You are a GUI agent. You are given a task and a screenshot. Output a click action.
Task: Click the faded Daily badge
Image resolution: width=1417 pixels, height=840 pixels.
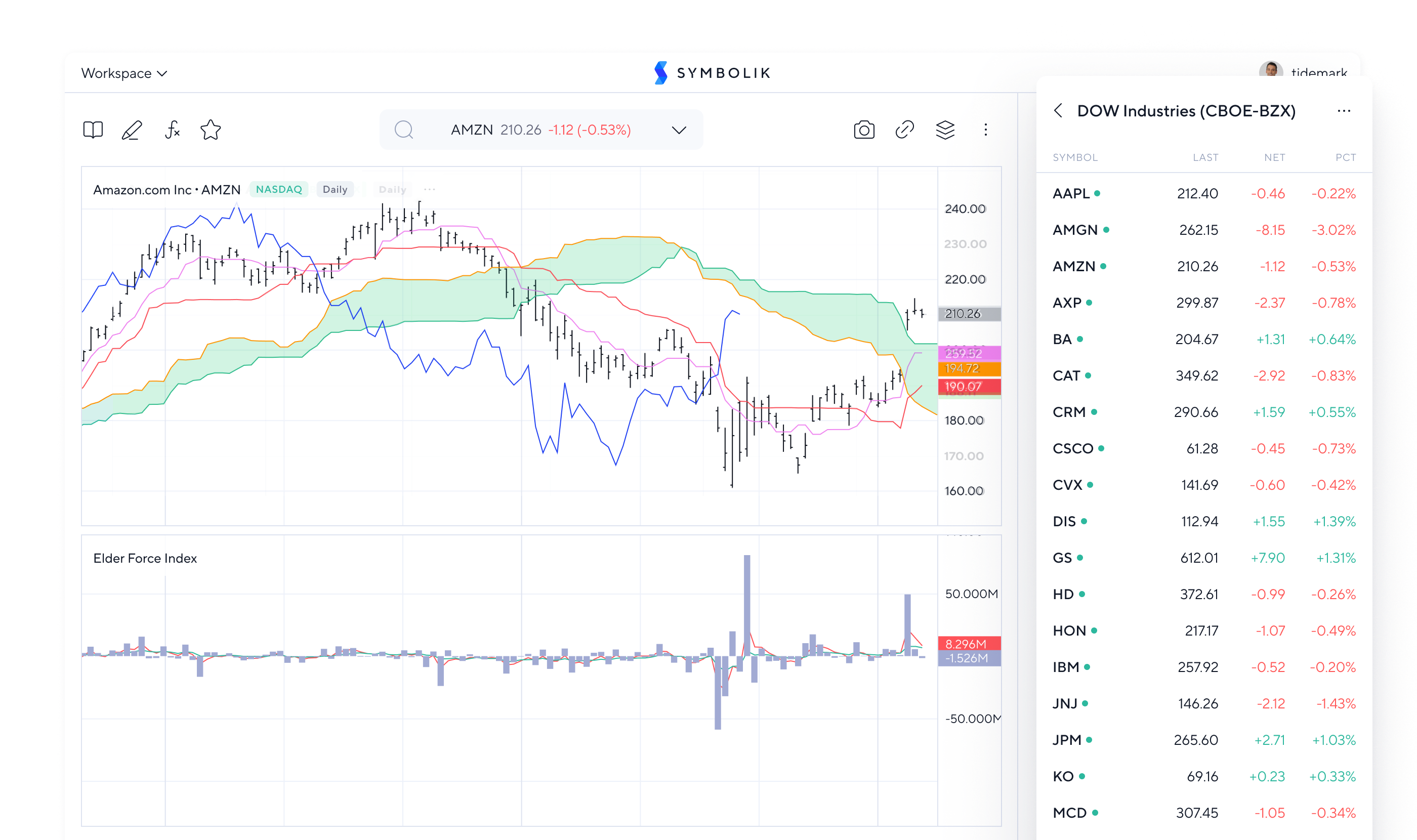click(392, 189)
